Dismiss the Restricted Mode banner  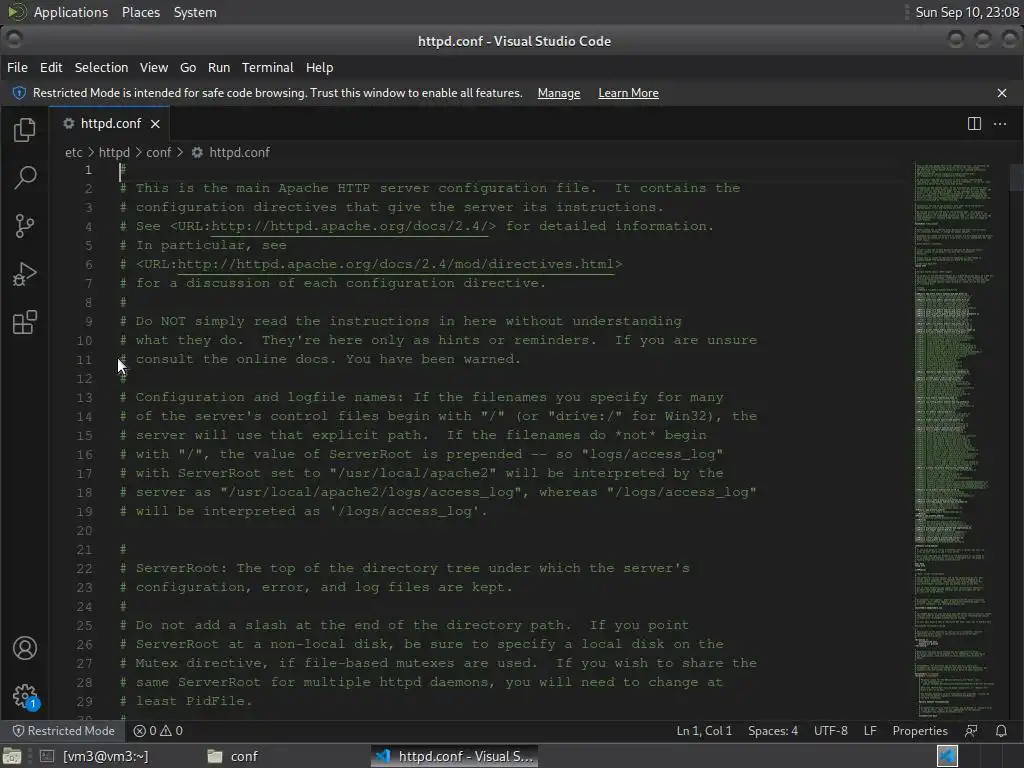(1002, 93)
